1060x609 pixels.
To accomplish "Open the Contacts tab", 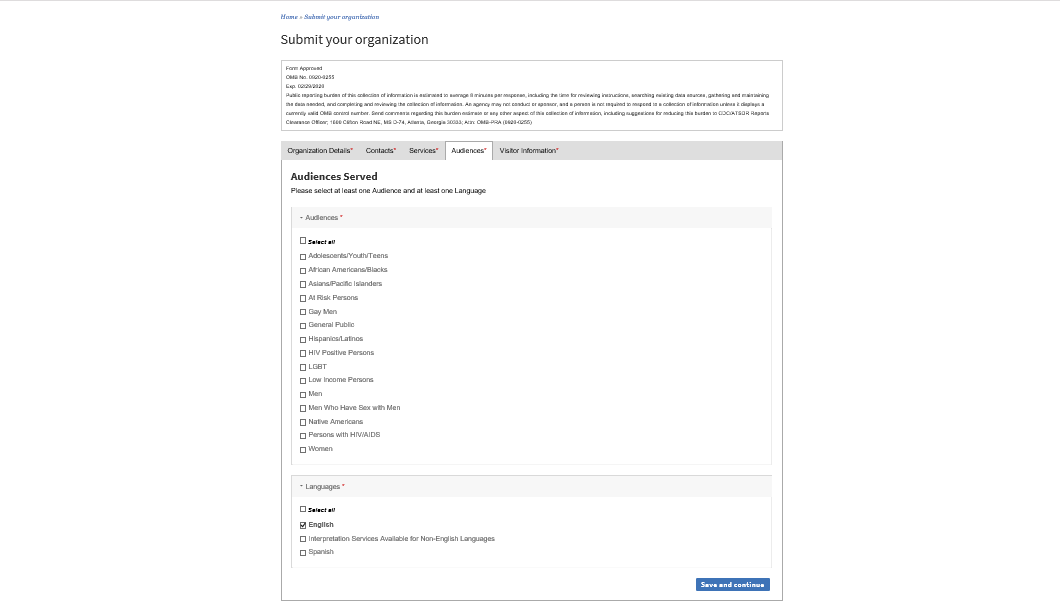I will point(380,151).
